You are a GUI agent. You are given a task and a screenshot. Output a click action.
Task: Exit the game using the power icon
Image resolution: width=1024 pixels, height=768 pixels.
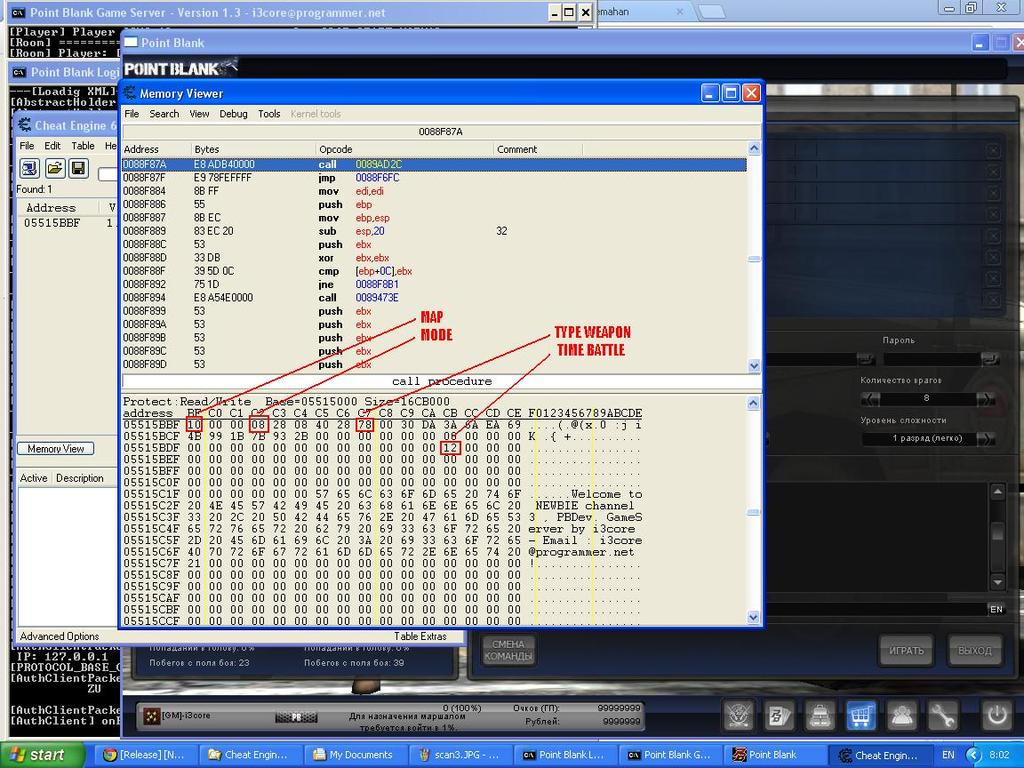point(996,715)
